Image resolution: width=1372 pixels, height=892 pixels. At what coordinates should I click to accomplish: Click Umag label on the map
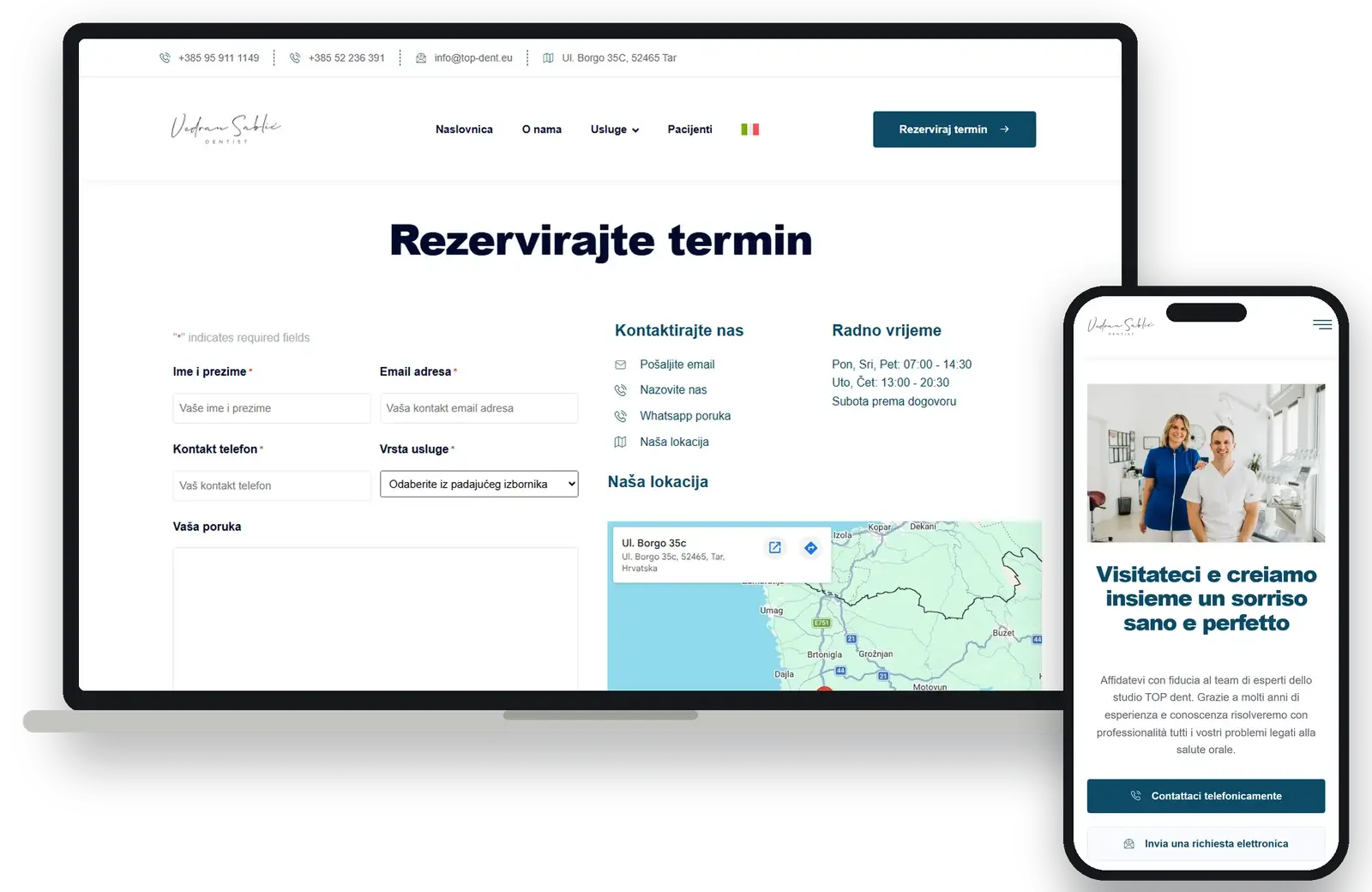pos(772,611)
